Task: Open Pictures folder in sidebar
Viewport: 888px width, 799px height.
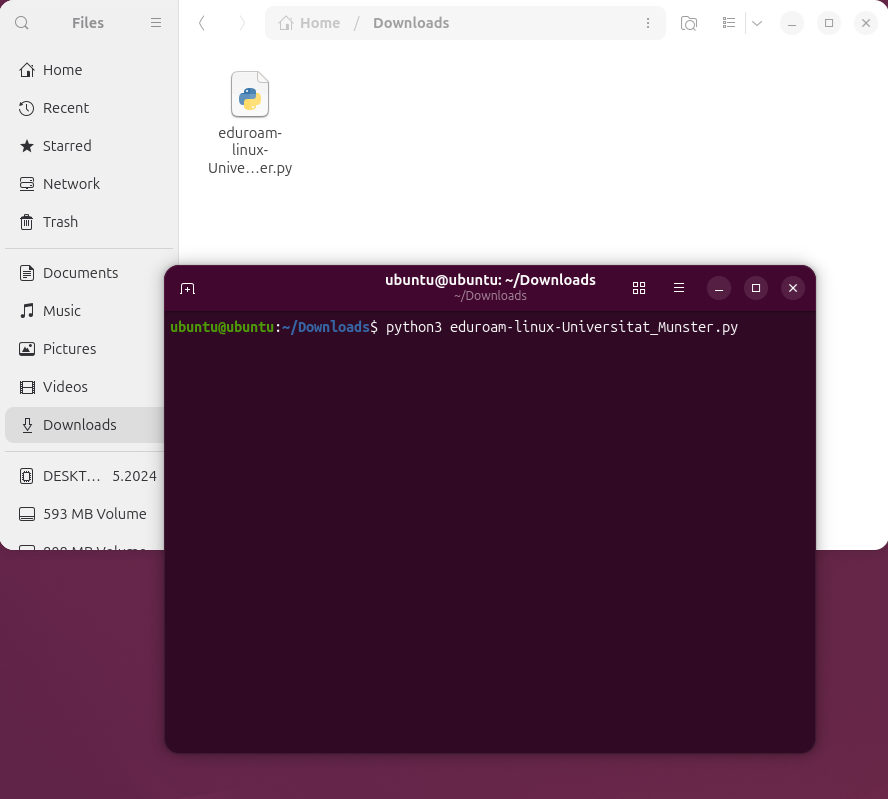Action: [85, 349]
